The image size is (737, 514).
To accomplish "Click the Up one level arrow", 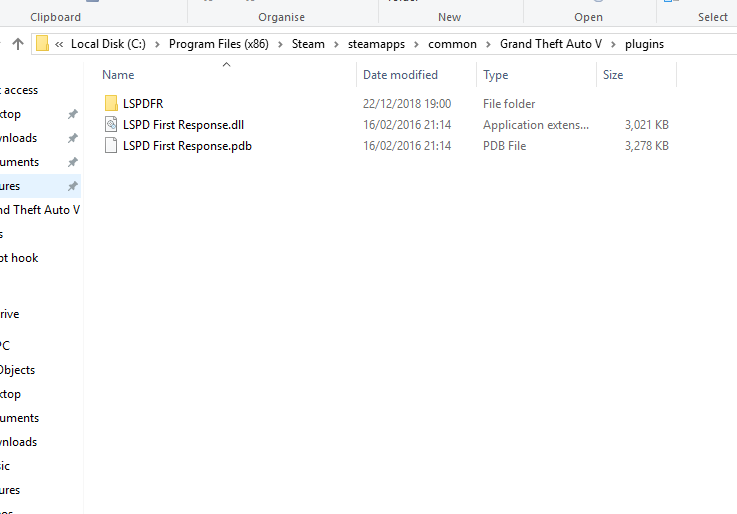I will point(18,44).
